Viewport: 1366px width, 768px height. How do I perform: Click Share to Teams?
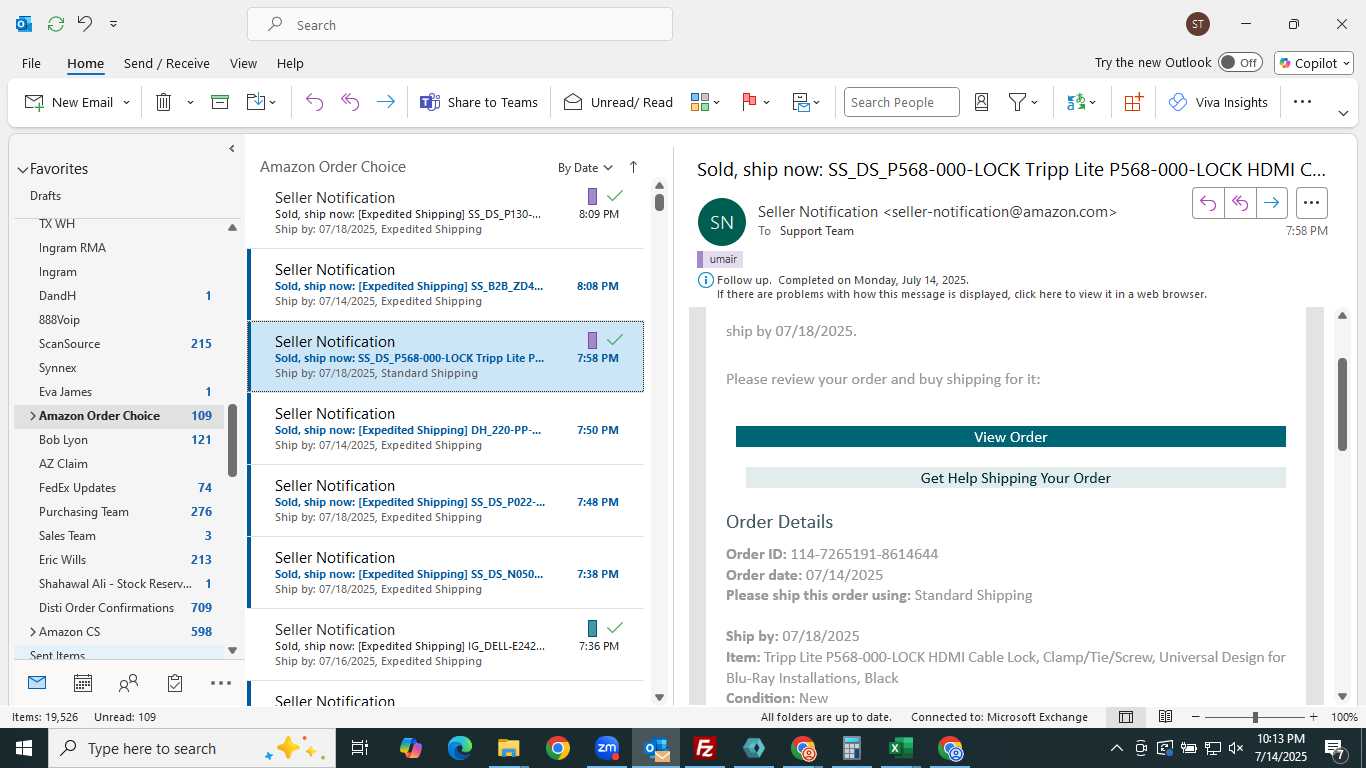(478, 102)
